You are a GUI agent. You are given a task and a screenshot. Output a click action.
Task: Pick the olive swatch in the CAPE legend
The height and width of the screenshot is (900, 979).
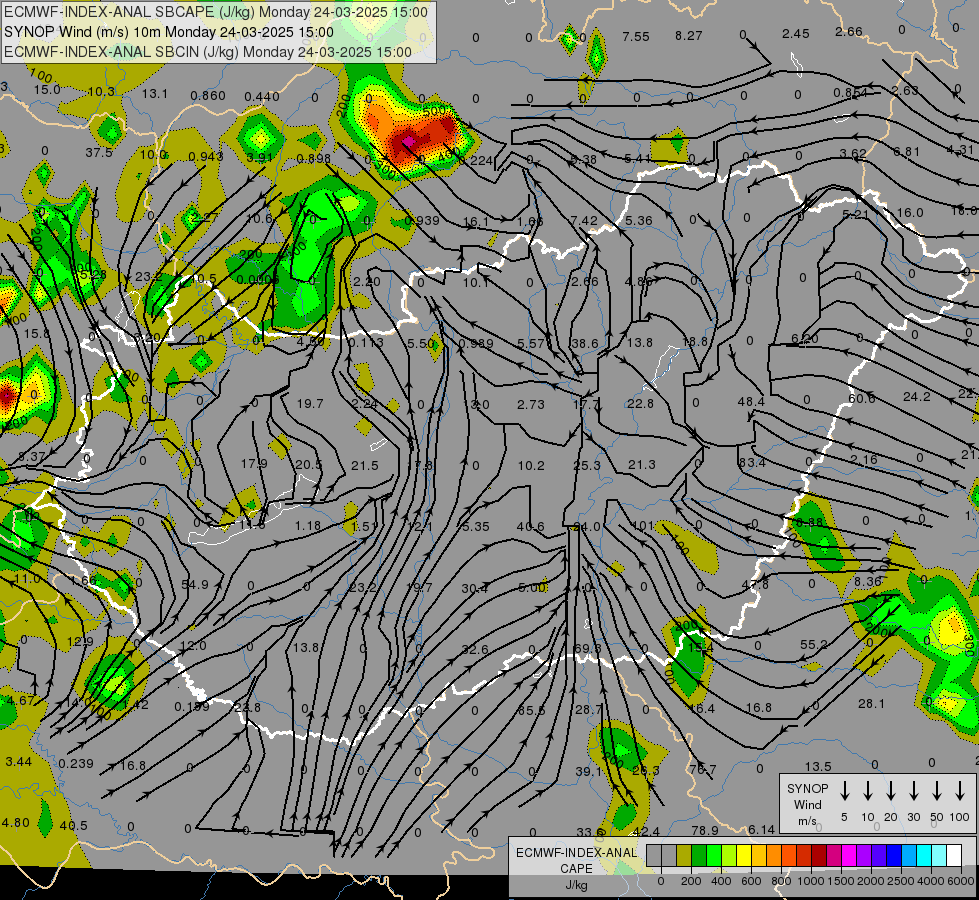(x=684, y=856)
